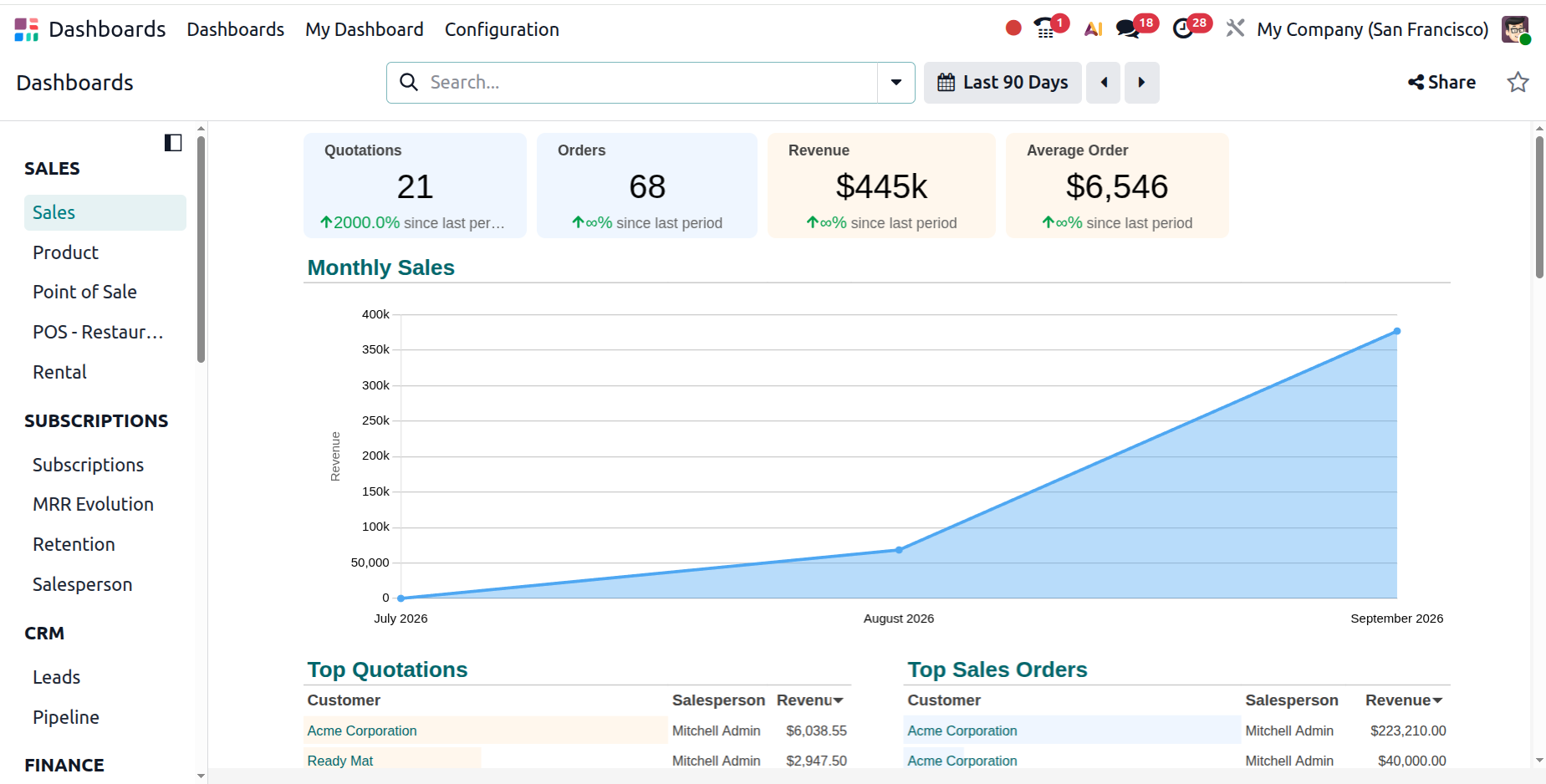The image size is (1546, 784).
Task: Open Top Sales Orders section title
Action: [x=998, y=669]
